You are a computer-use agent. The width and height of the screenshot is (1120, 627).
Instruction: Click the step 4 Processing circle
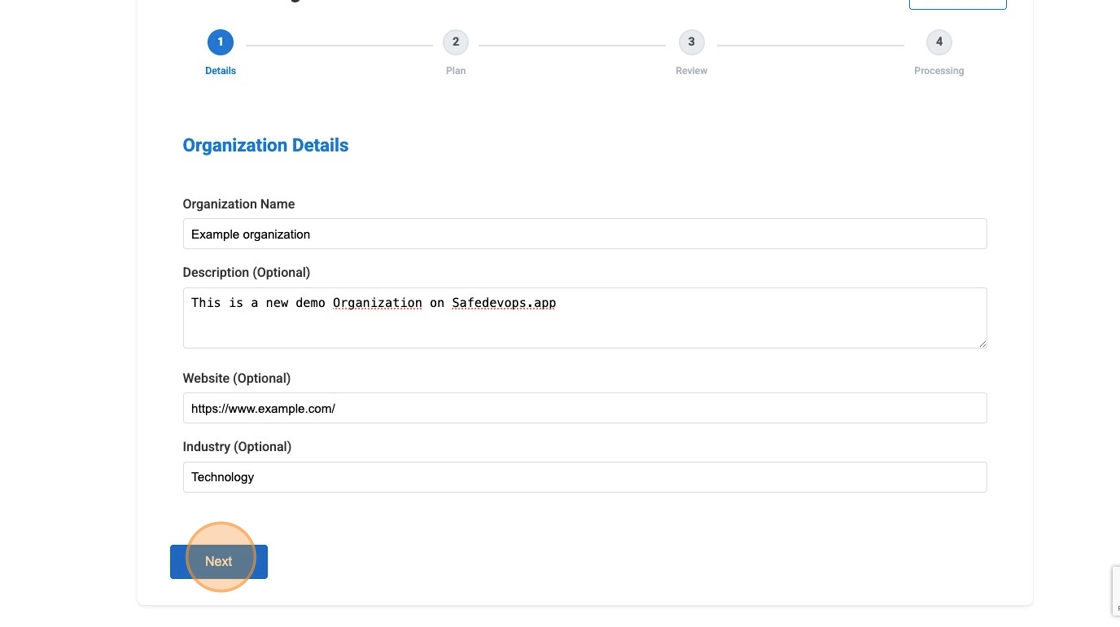938,43
